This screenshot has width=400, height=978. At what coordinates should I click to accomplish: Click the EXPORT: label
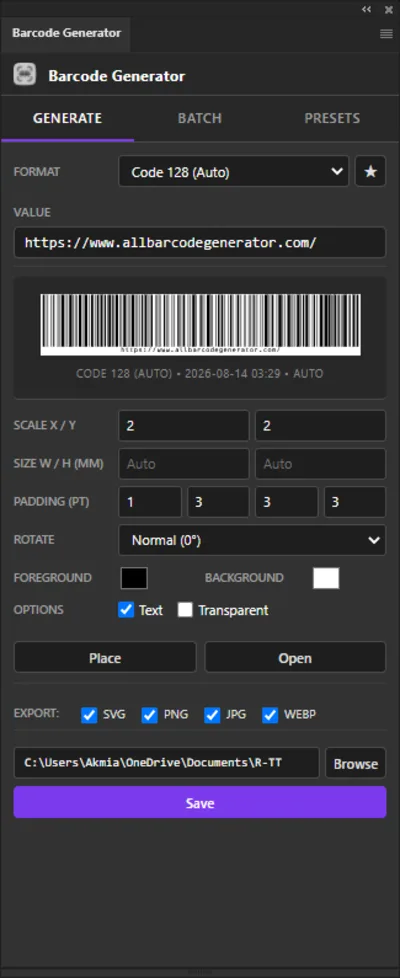click(36, 713)
